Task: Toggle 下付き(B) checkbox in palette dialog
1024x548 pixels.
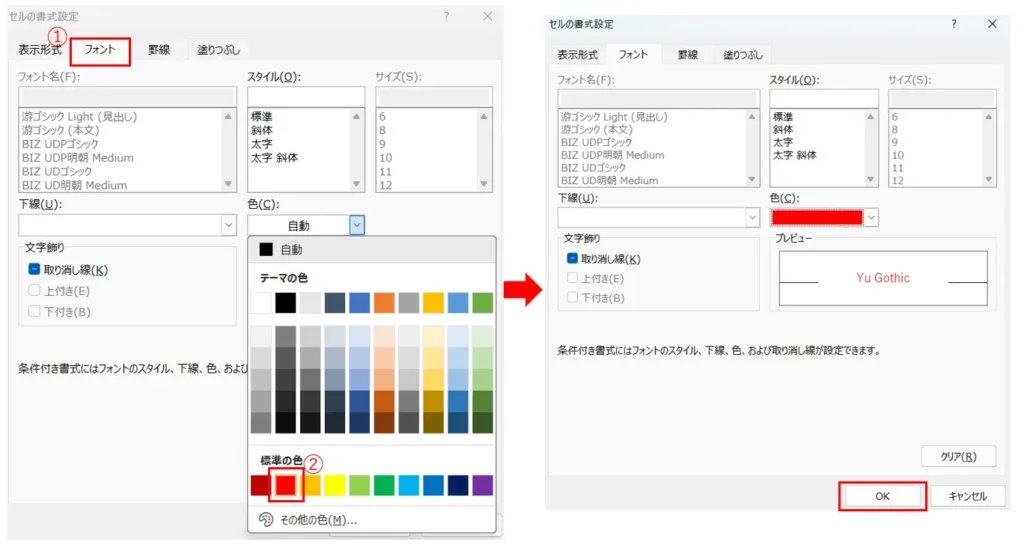Action: tap(35, 311)
